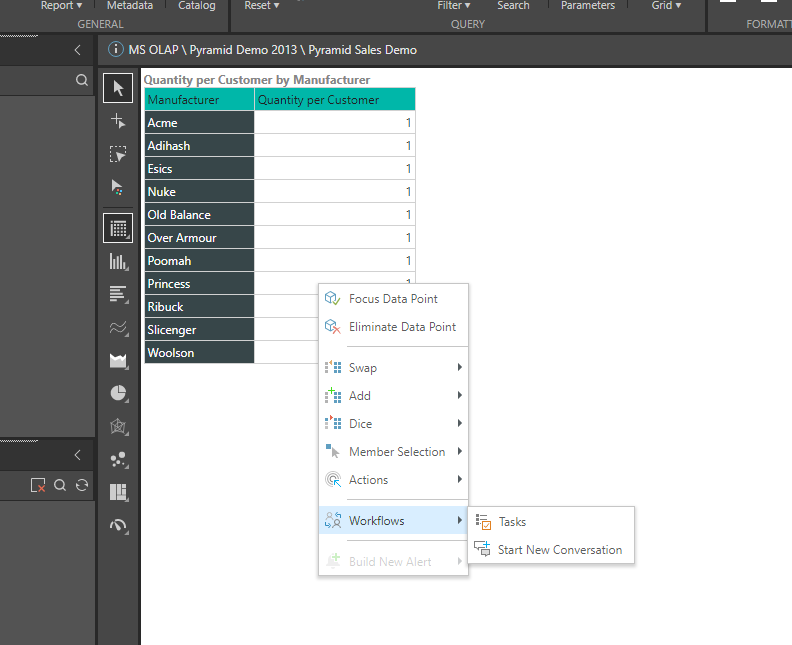Open the Filter dropdown in Query group
Viewport: 792px width, 645px height.
pos(453,6)
